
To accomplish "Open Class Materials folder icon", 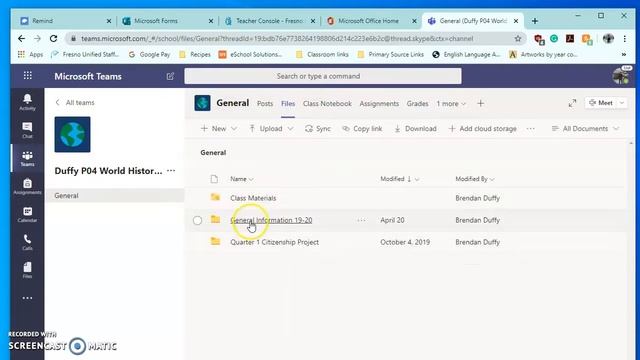I will [x=215, y=197].
